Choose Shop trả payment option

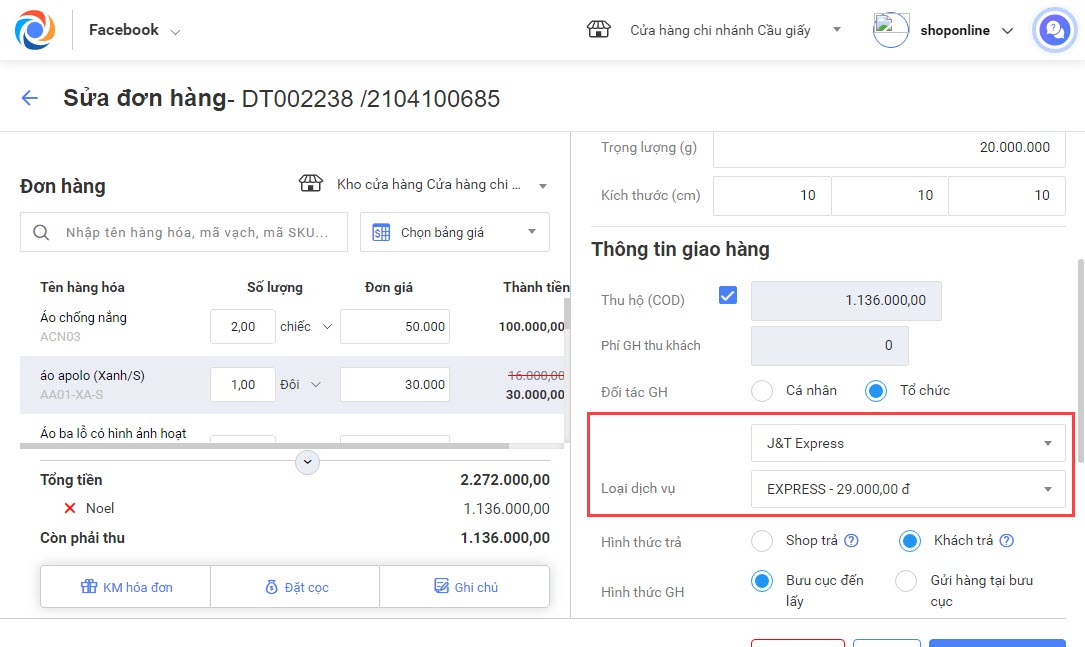tap(762, 541)
